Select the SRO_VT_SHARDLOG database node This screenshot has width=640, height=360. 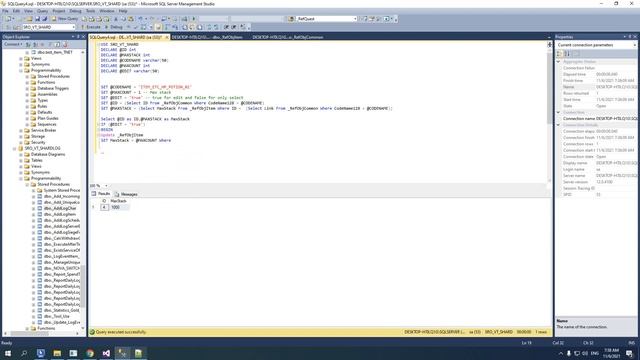(x=42, y=148)
